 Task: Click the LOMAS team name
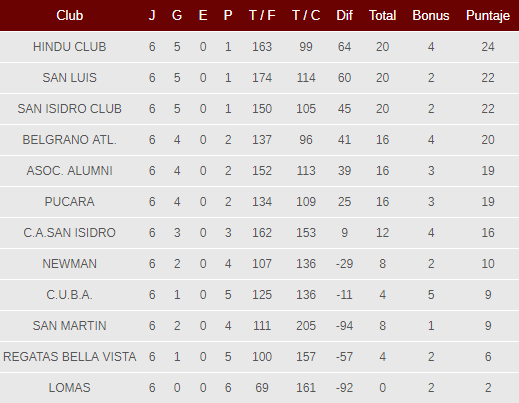(x=69, y=388)
